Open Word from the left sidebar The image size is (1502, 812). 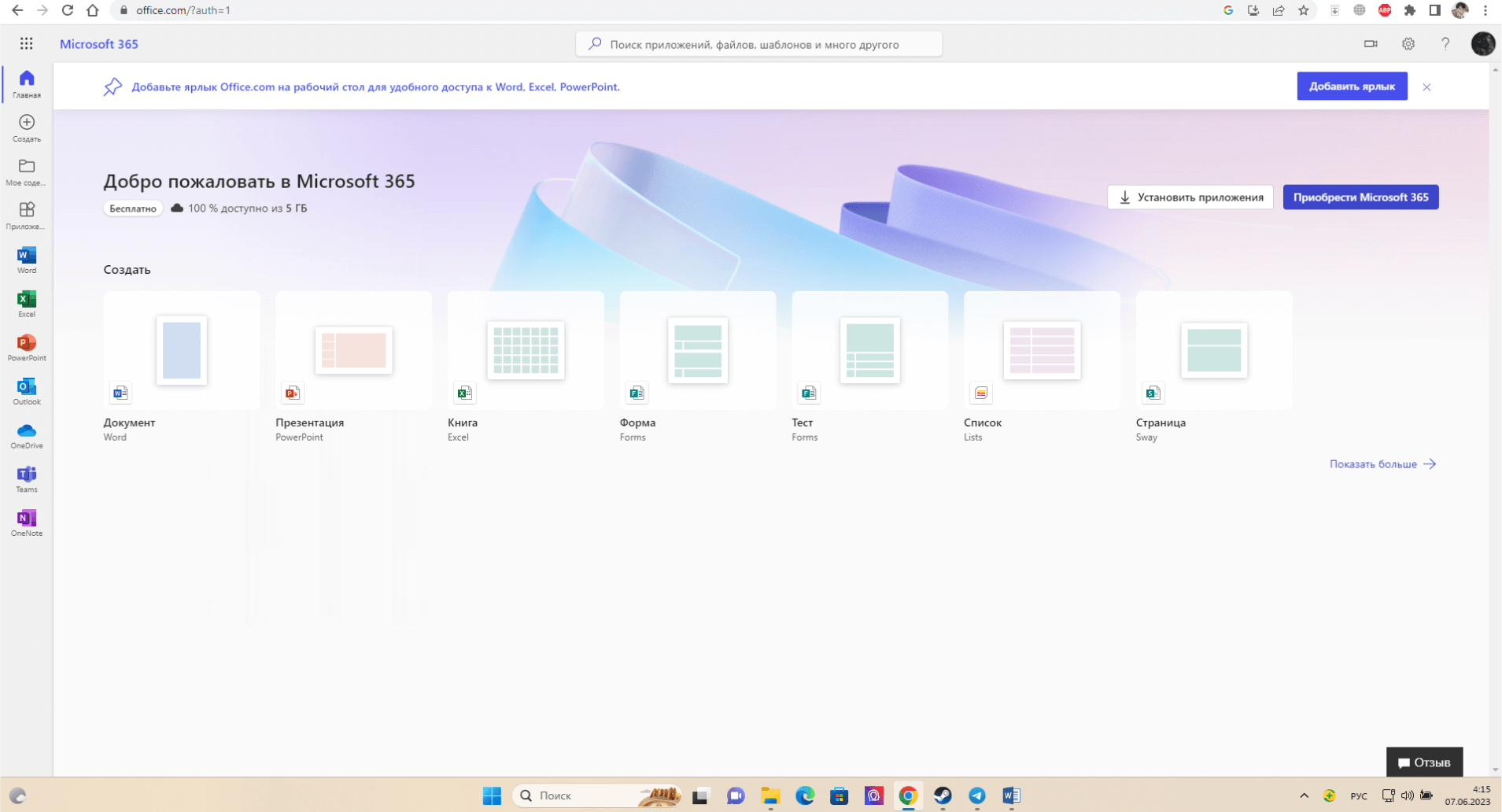[27, 260]
